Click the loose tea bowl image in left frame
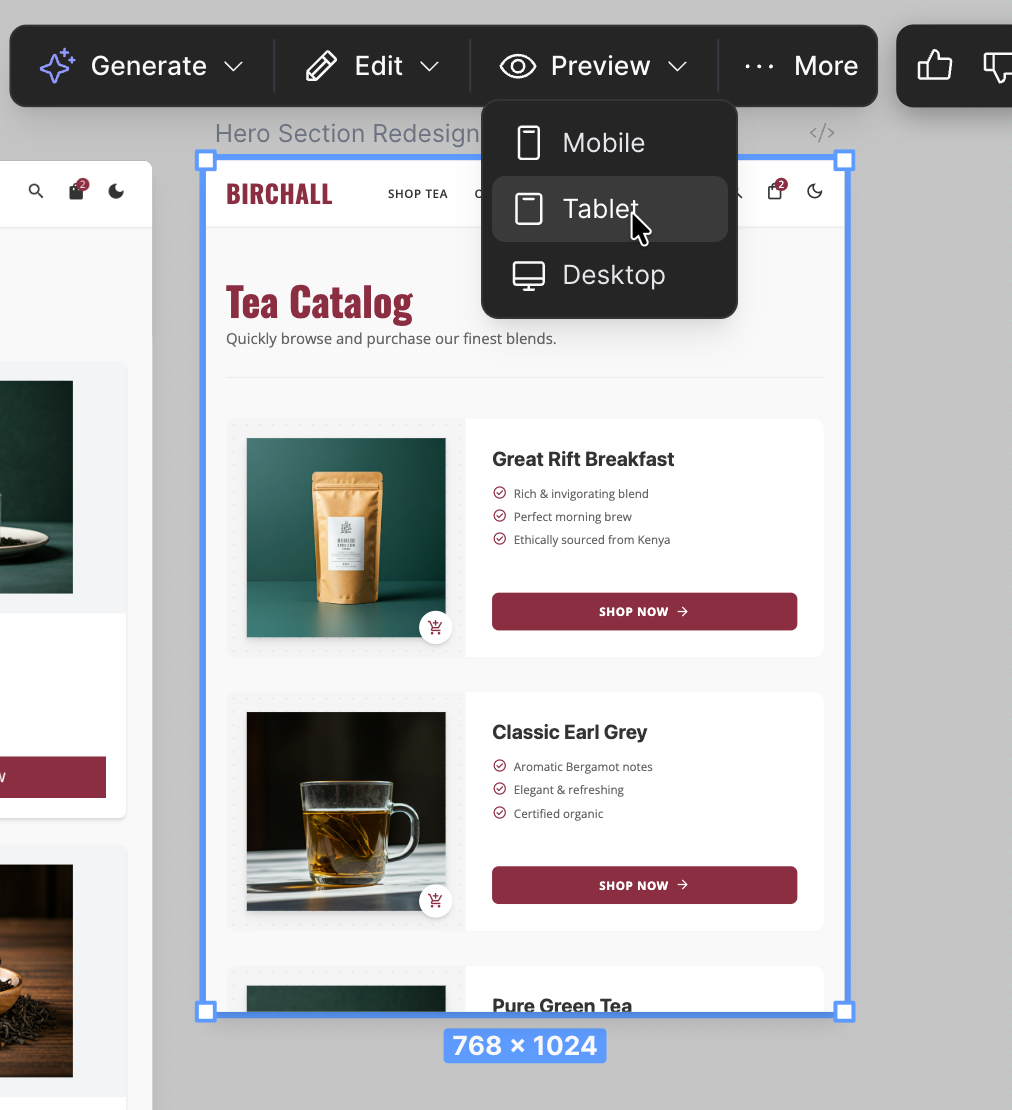The width and height of the screenshot is (1012, 1110). [36, 971]
